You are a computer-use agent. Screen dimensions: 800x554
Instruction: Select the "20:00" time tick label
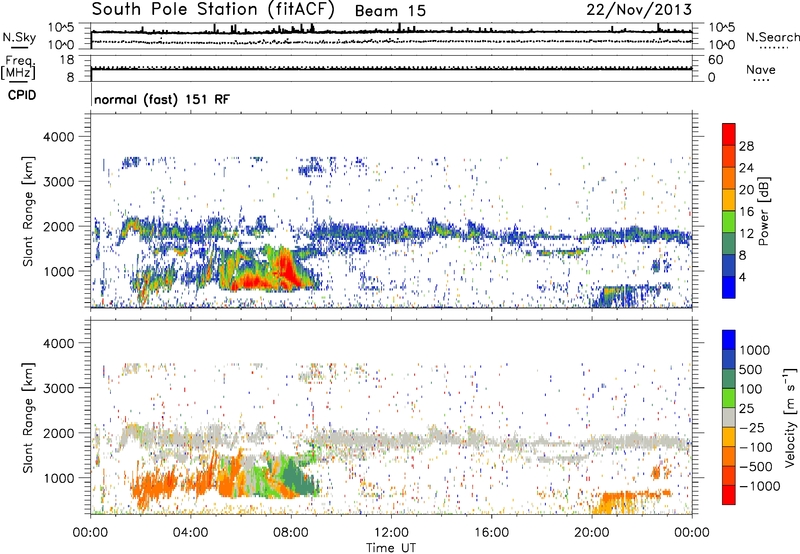coord(591,533)
